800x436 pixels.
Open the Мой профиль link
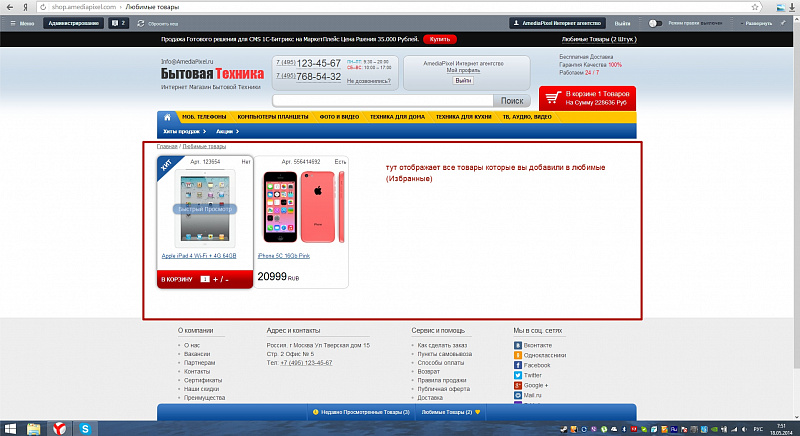tap(463, 70)
